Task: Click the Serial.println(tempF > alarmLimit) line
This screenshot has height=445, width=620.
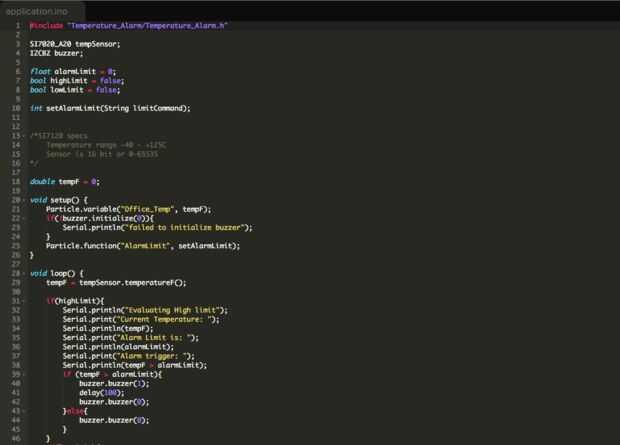Action: click(134, 365)
